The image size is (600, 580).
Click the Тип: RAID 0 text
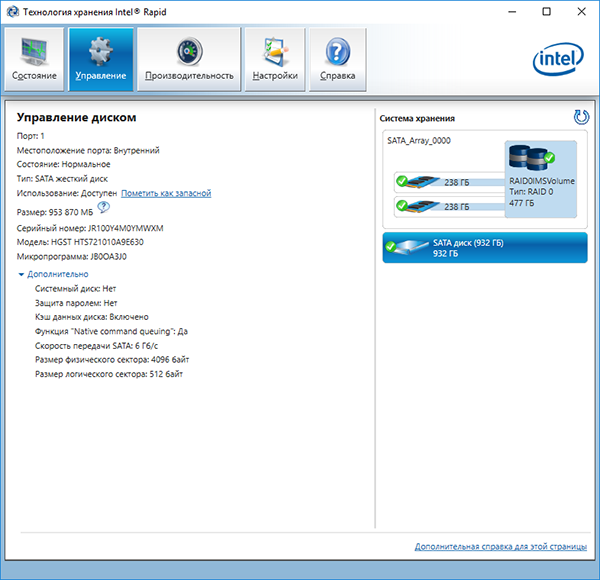click(x=531, y=192)
